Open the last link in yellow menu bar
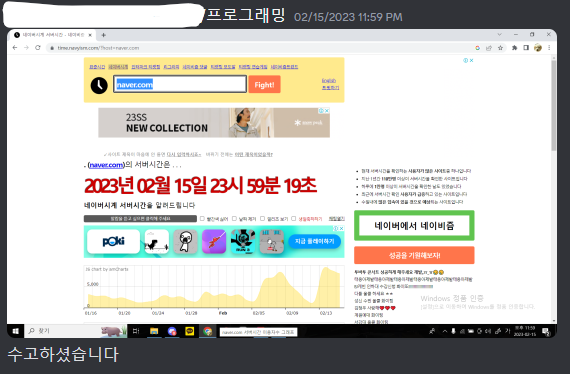The height and width of the screenshot is (374, 570). (x=284, y=67)
